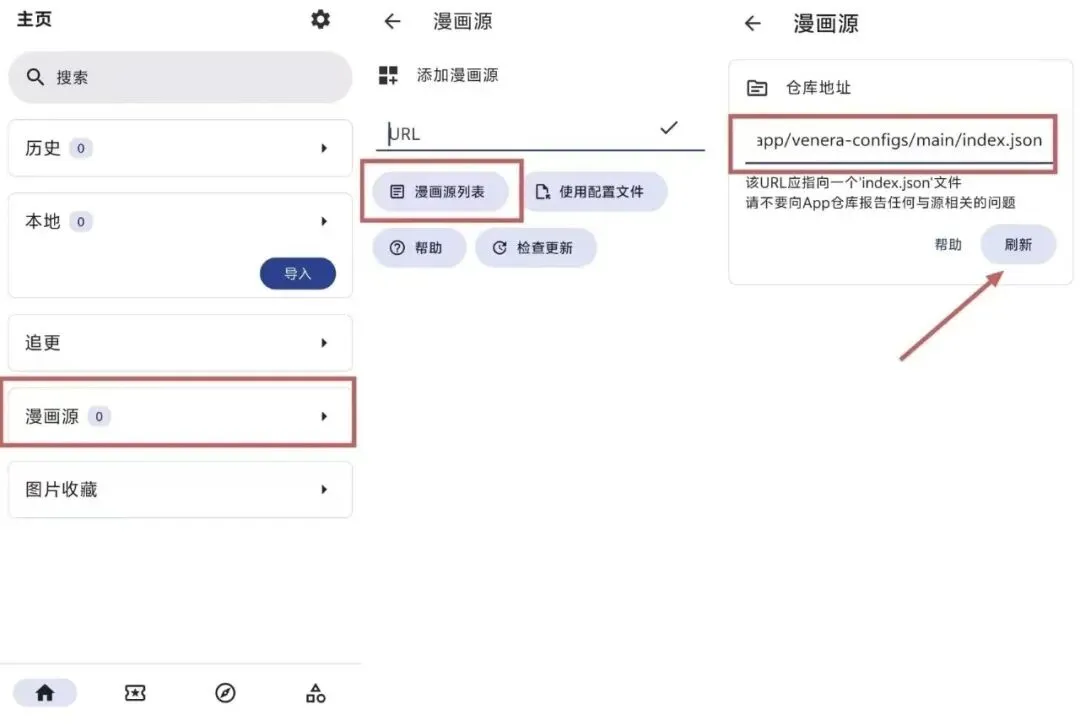The height and width of the screenshot is (726, 1080).
Task: Go back from the middle 漫画源 screen
Action: tap(392, 21)
